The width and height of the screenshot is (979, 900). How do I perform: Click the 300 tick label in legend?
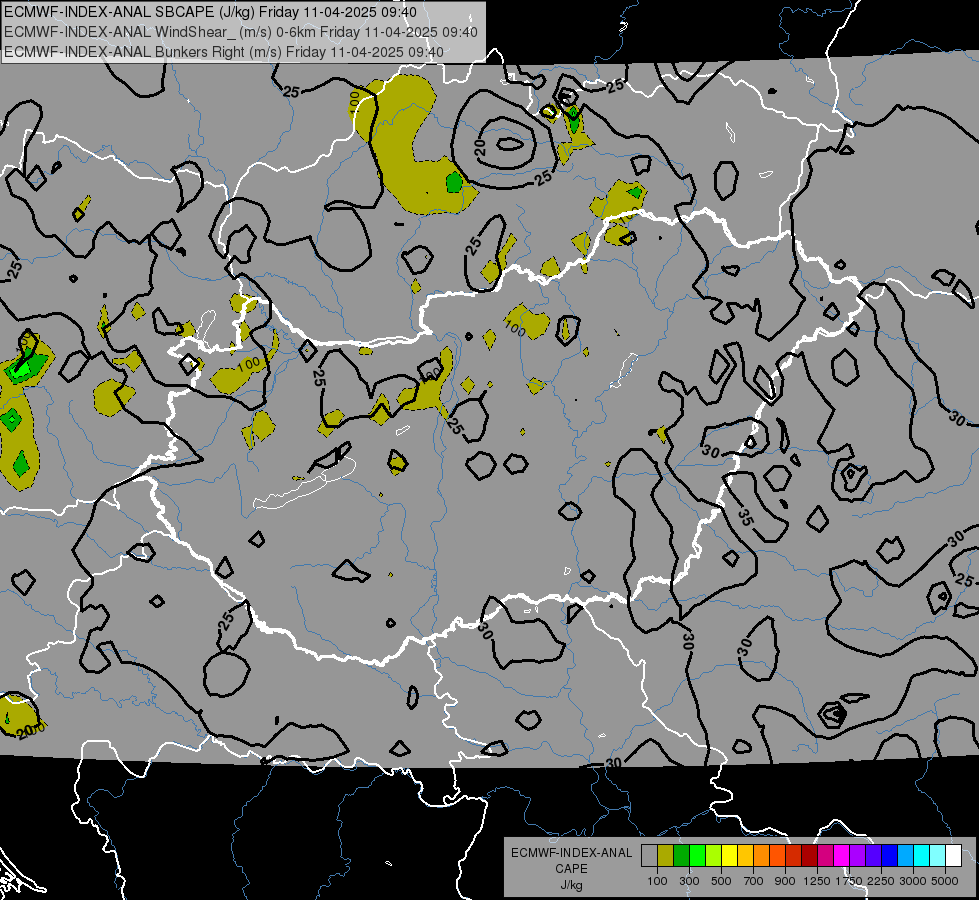click(689, 881)
